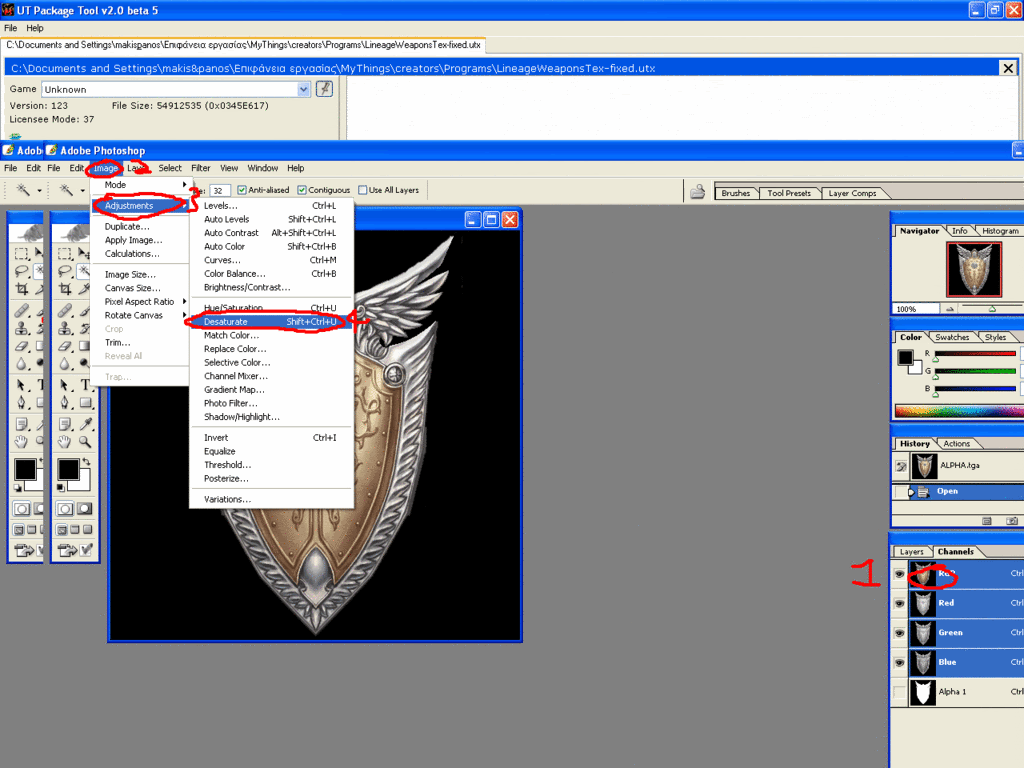This screenshot has width=1024, height=768.
Task: Expand the Mode submenu in Image menu
Action: [x=140, y=185]
